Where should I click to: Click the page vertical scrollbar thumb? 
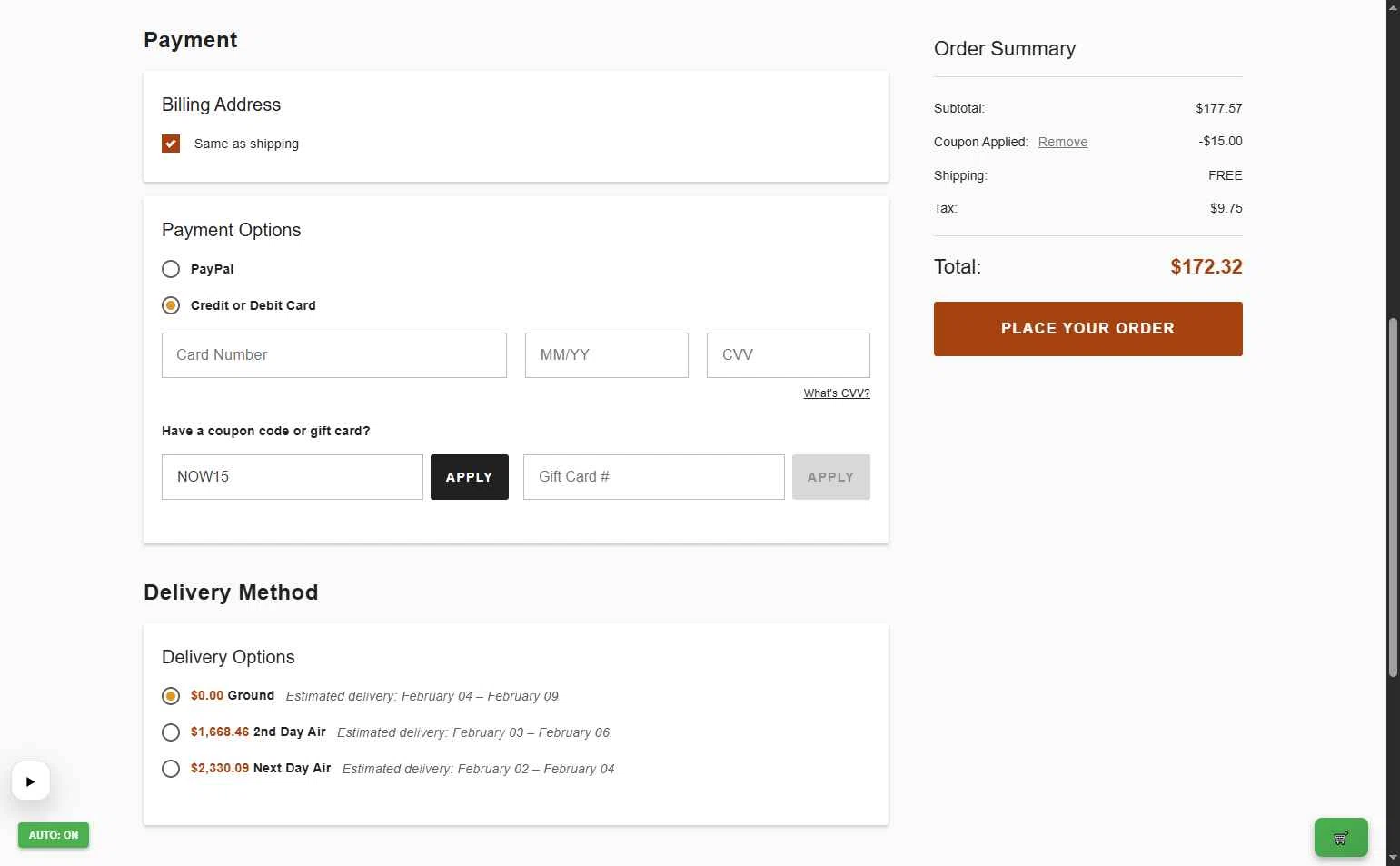coord(1393,497)
